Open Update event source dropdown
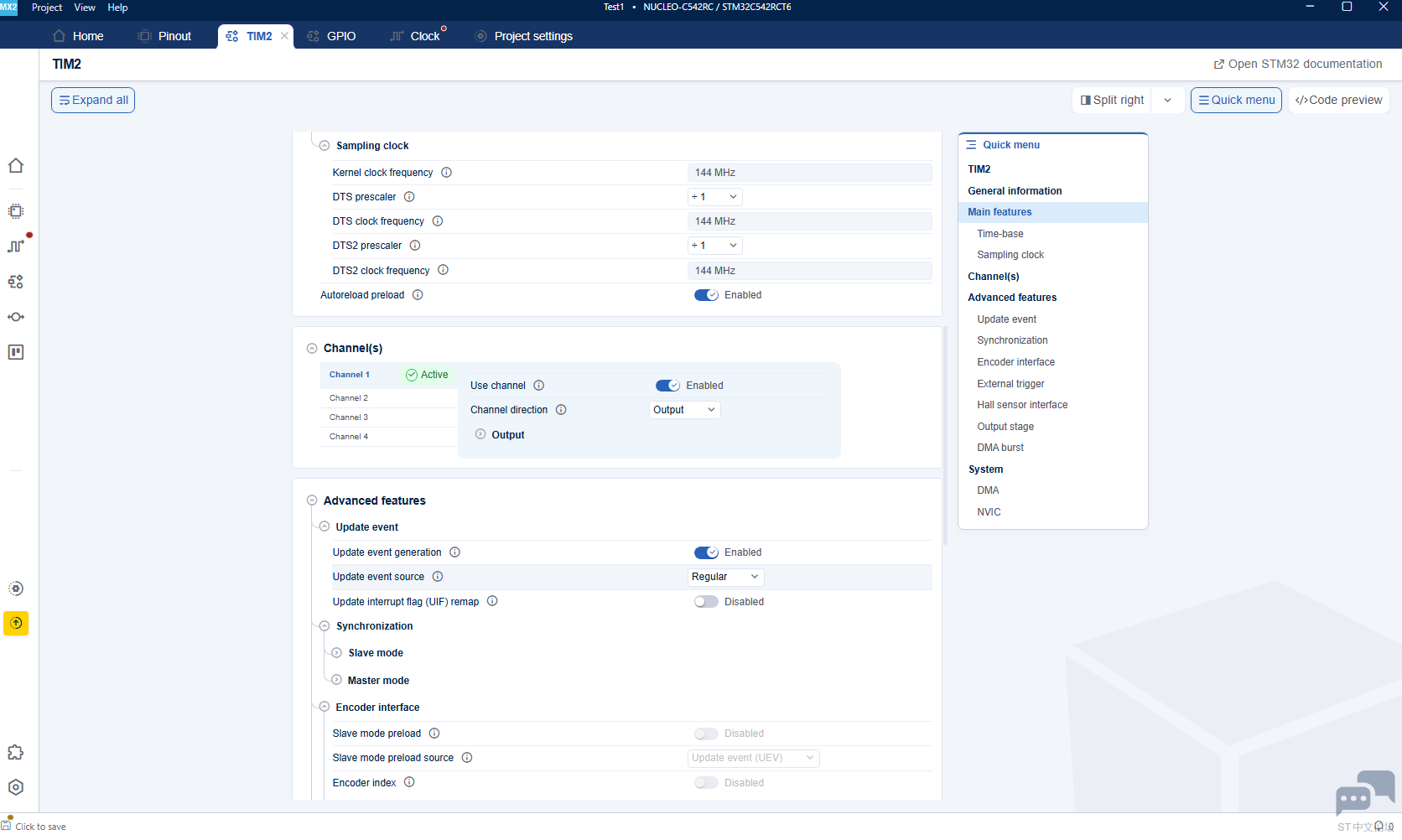The image size is (1402, 840). tap(725, 577)
